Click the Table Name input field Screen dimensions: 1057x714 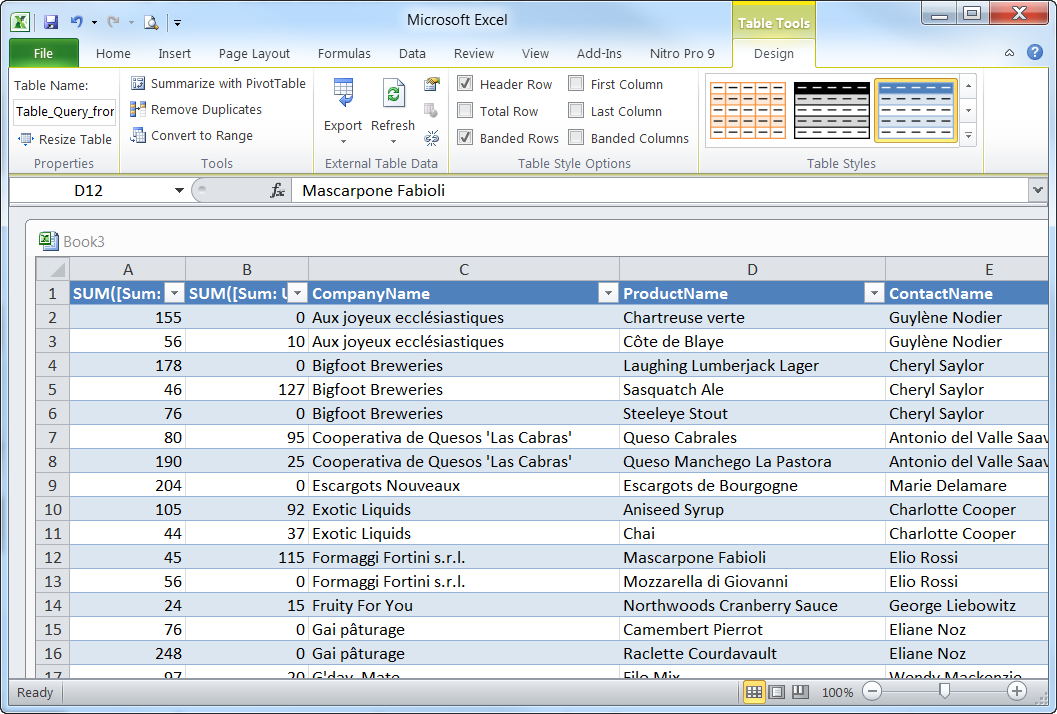[x=65, y=111]
